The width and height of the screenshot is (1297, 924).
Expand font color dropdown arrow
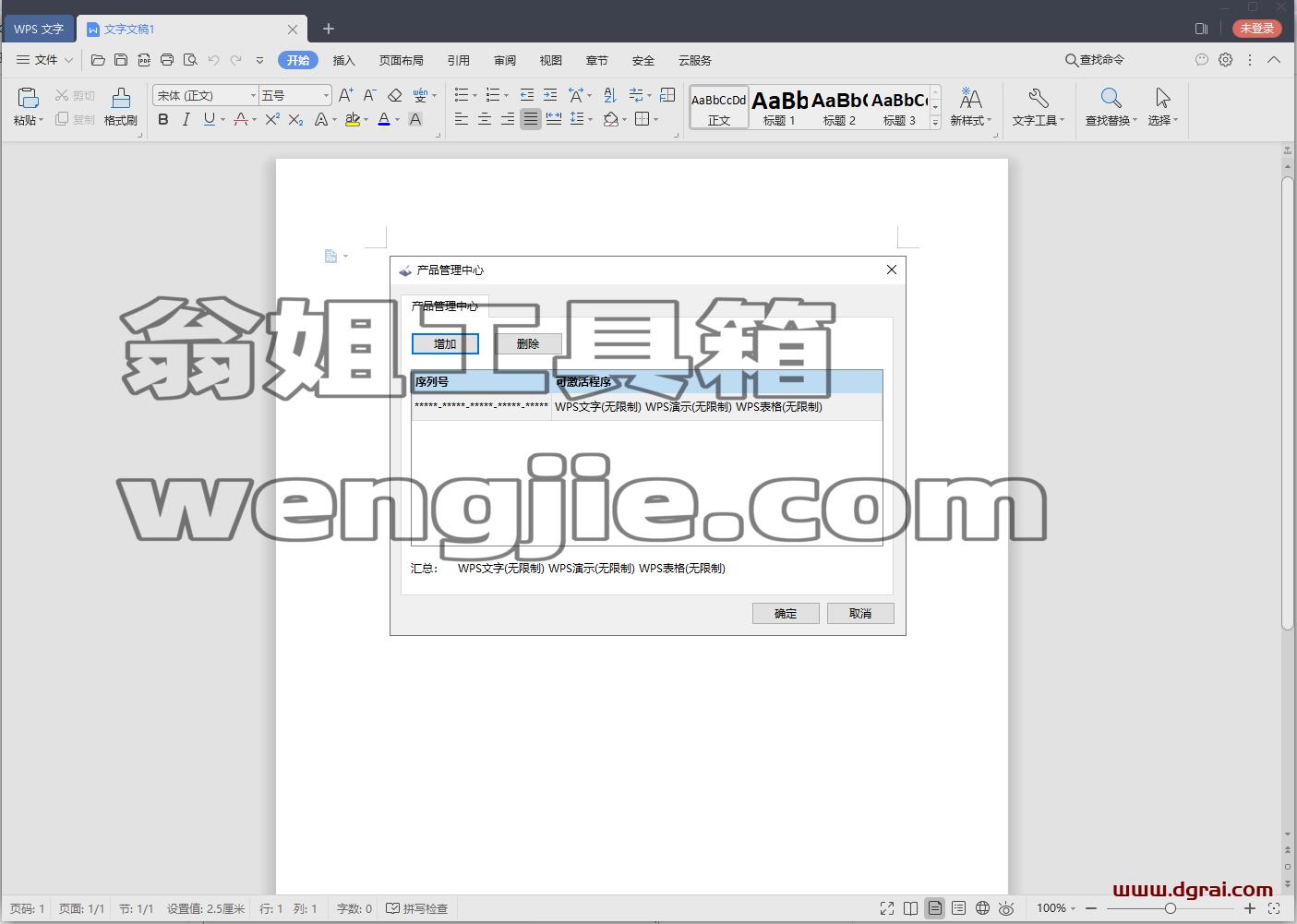pos(398,119)
